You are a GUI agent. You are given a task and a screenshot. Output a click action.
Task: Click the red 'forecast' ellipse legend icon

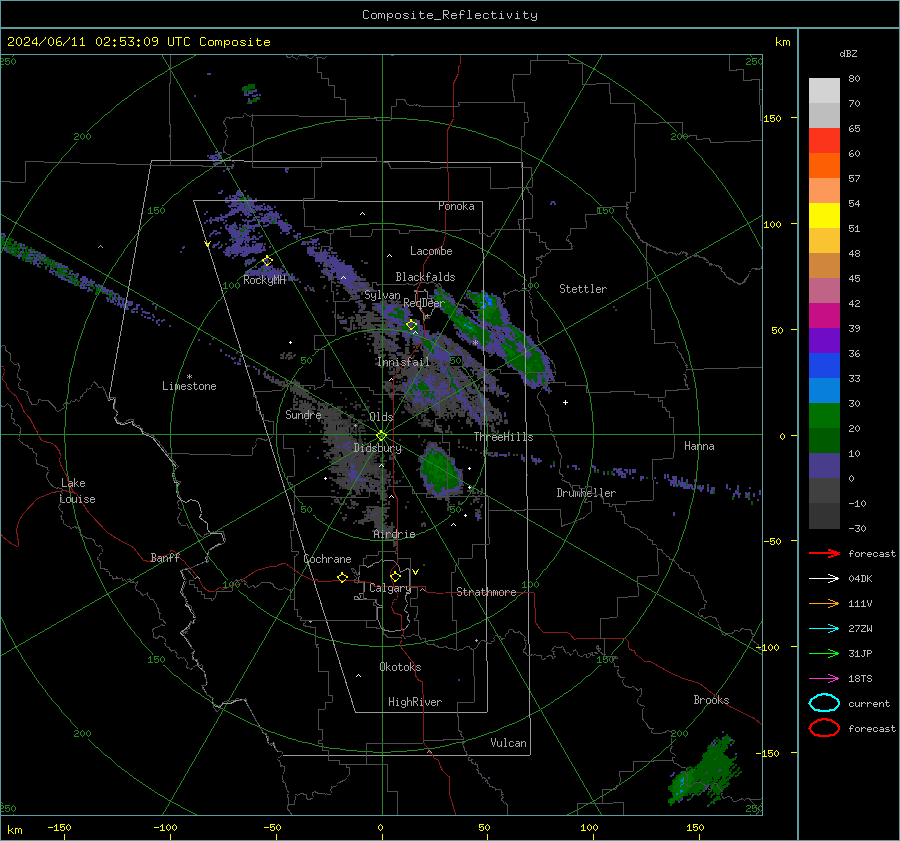coord(824,728)
